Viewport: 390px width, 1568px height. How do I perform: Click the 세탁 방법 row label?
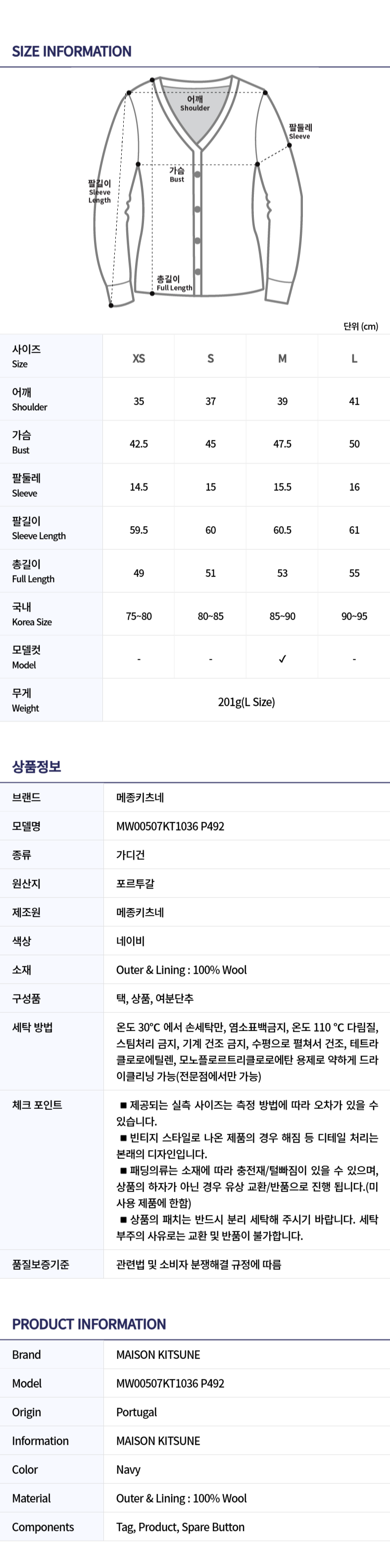click(32, 1028)
